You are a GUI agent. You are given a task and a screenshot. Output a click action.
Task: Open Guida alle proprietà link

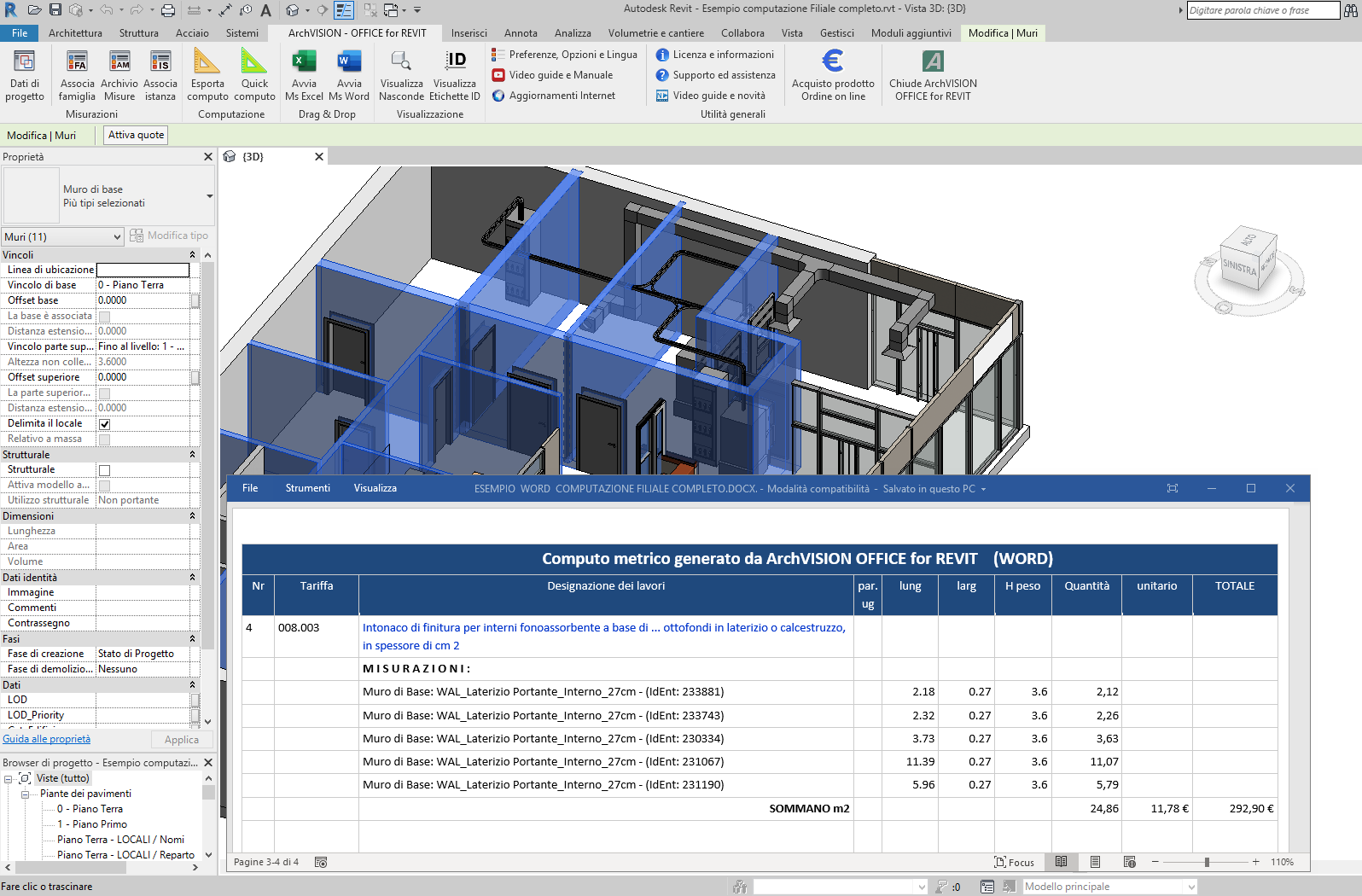coord(46,739)
